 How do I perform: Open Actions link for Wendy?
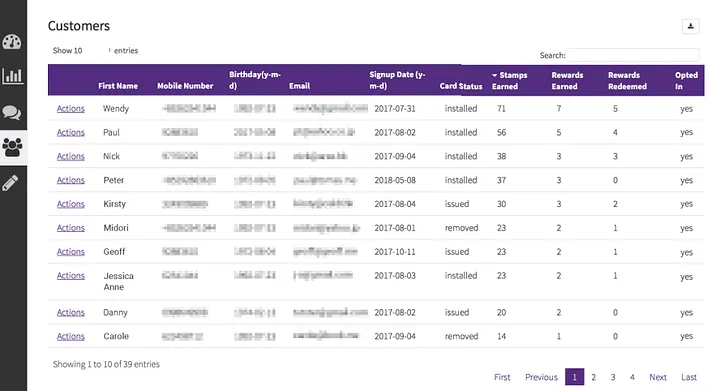tap(71, 109)
